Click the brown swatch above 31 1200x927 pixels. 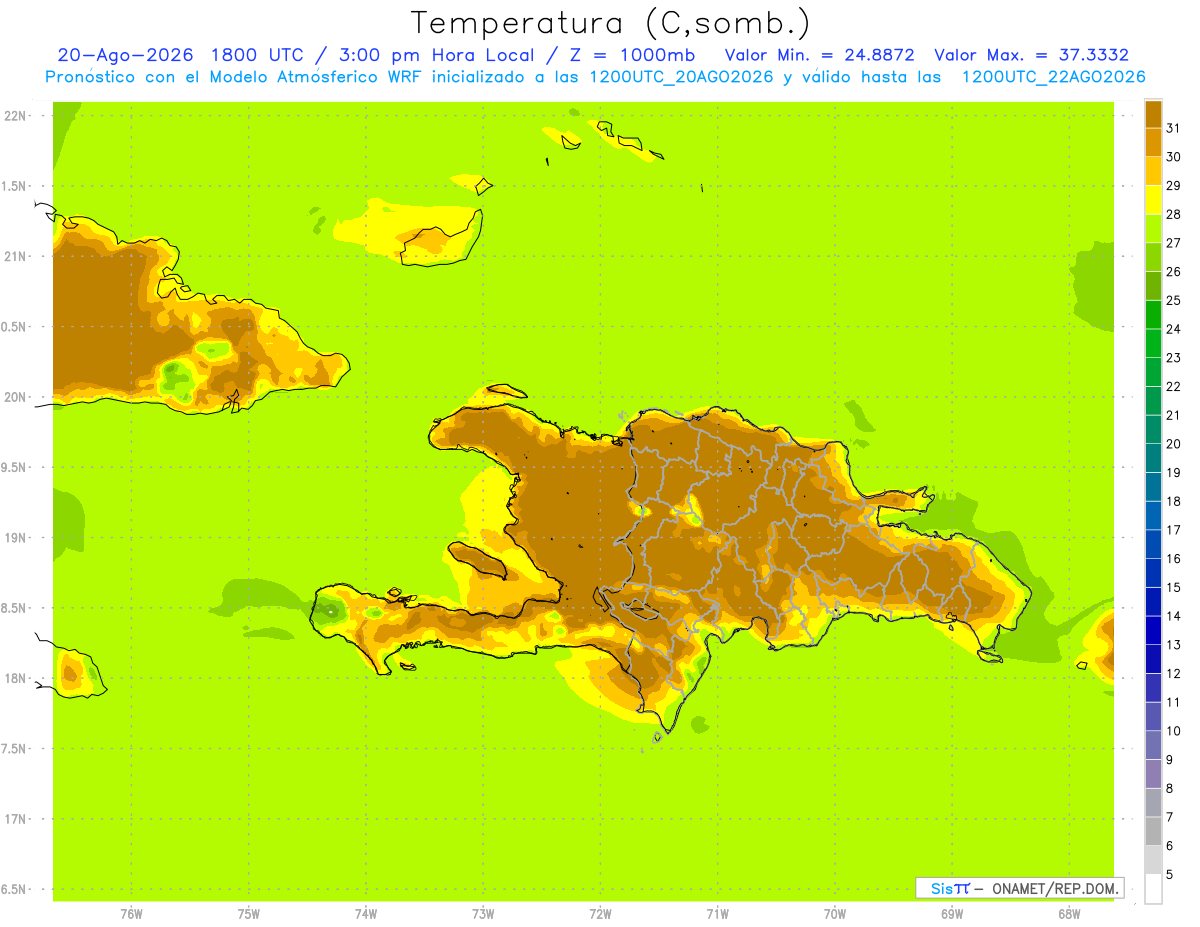tap(1153, 114)
